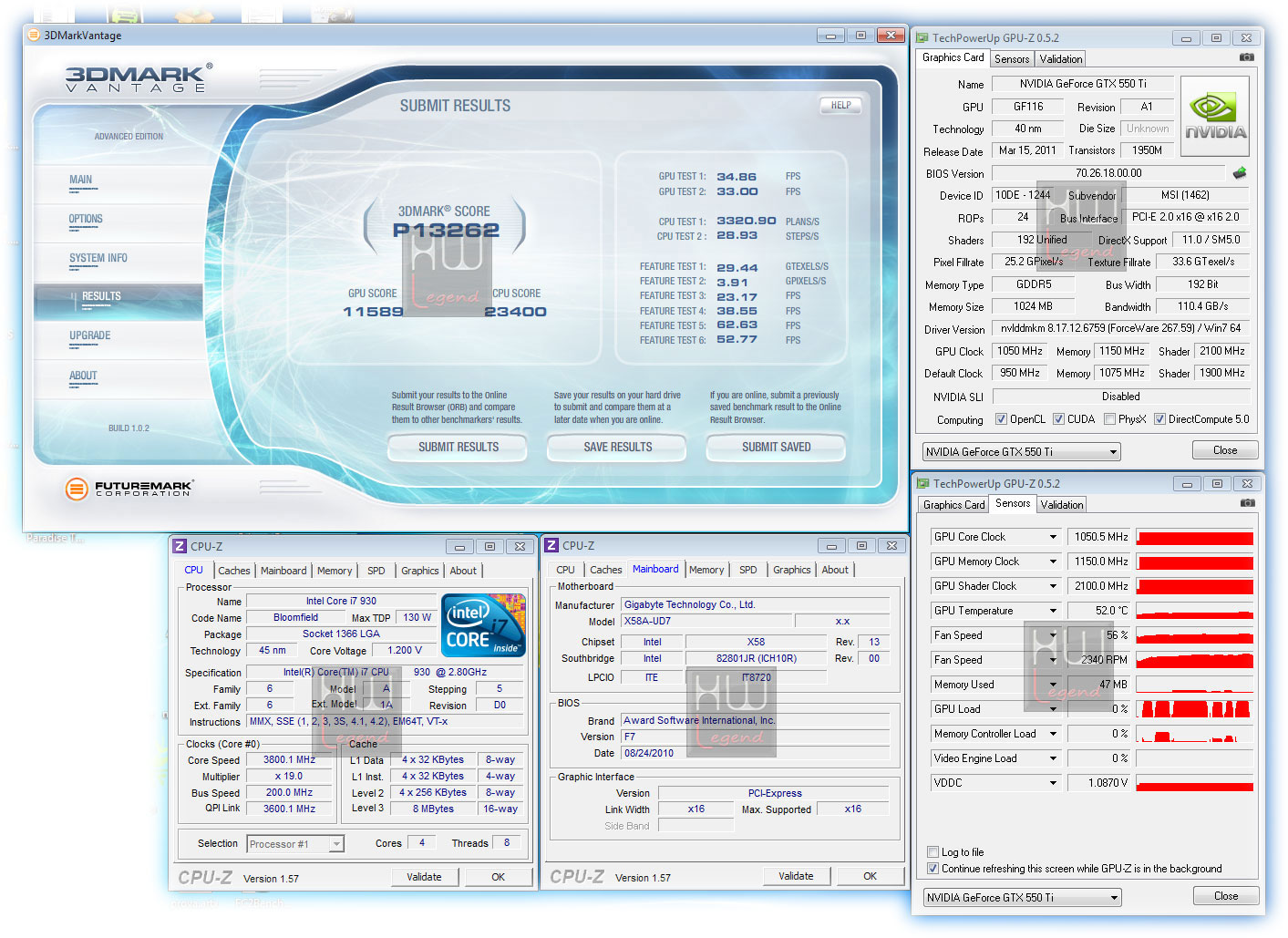Screen dimensions: 1288x938
Task: Click the NVIDIA logo in GPU-Z
Action: pos(1214,117)
